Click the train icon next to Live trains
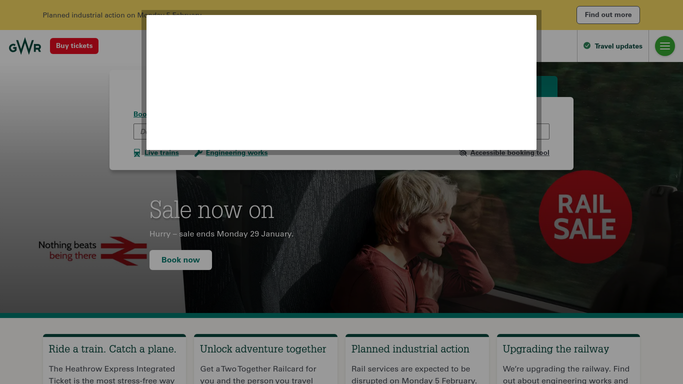683x384 pixels. pos(137,153)
